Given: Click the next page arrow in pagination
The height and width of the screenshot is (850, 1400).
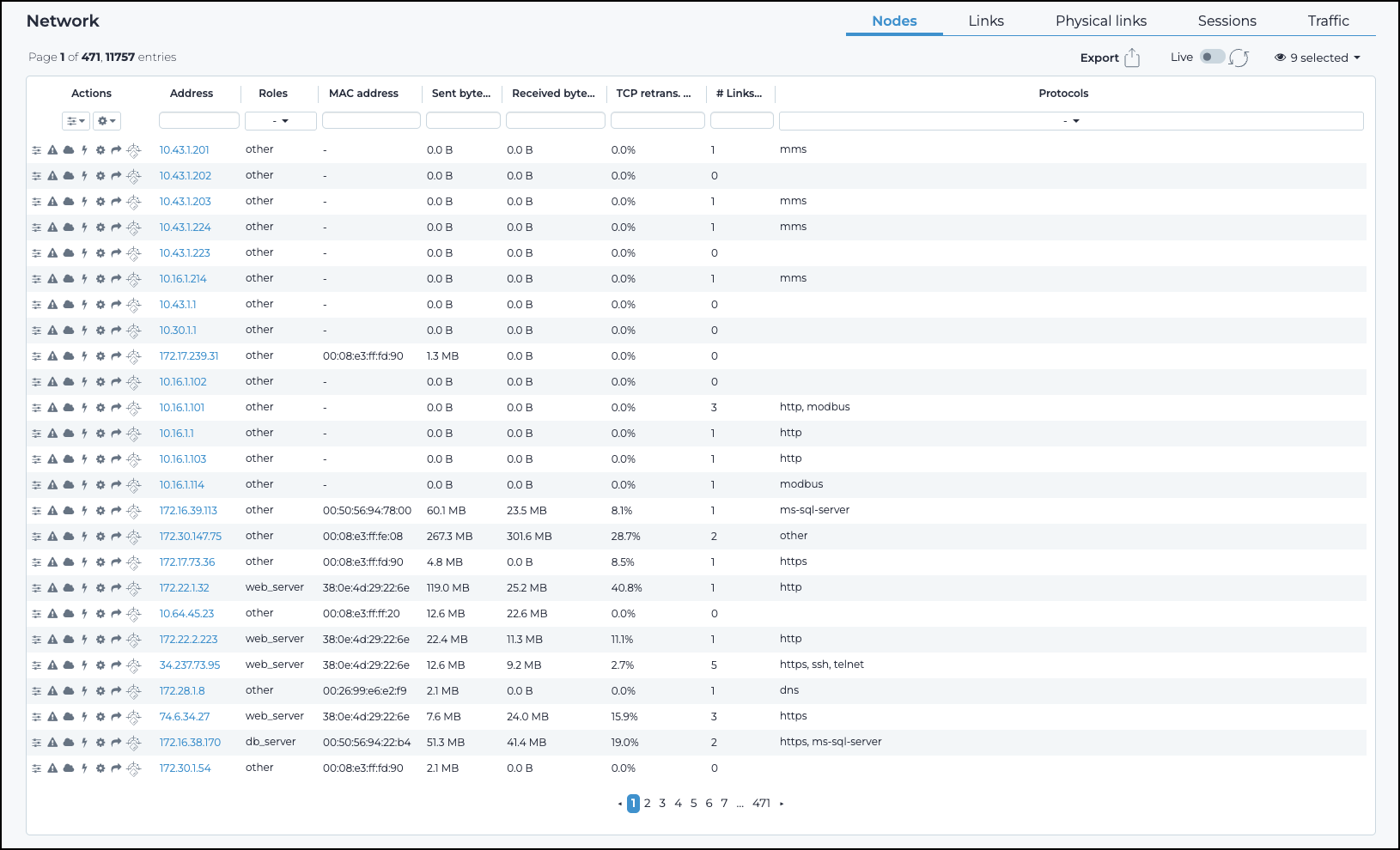Looking at the screenshot, I should (x=782, y=804).
